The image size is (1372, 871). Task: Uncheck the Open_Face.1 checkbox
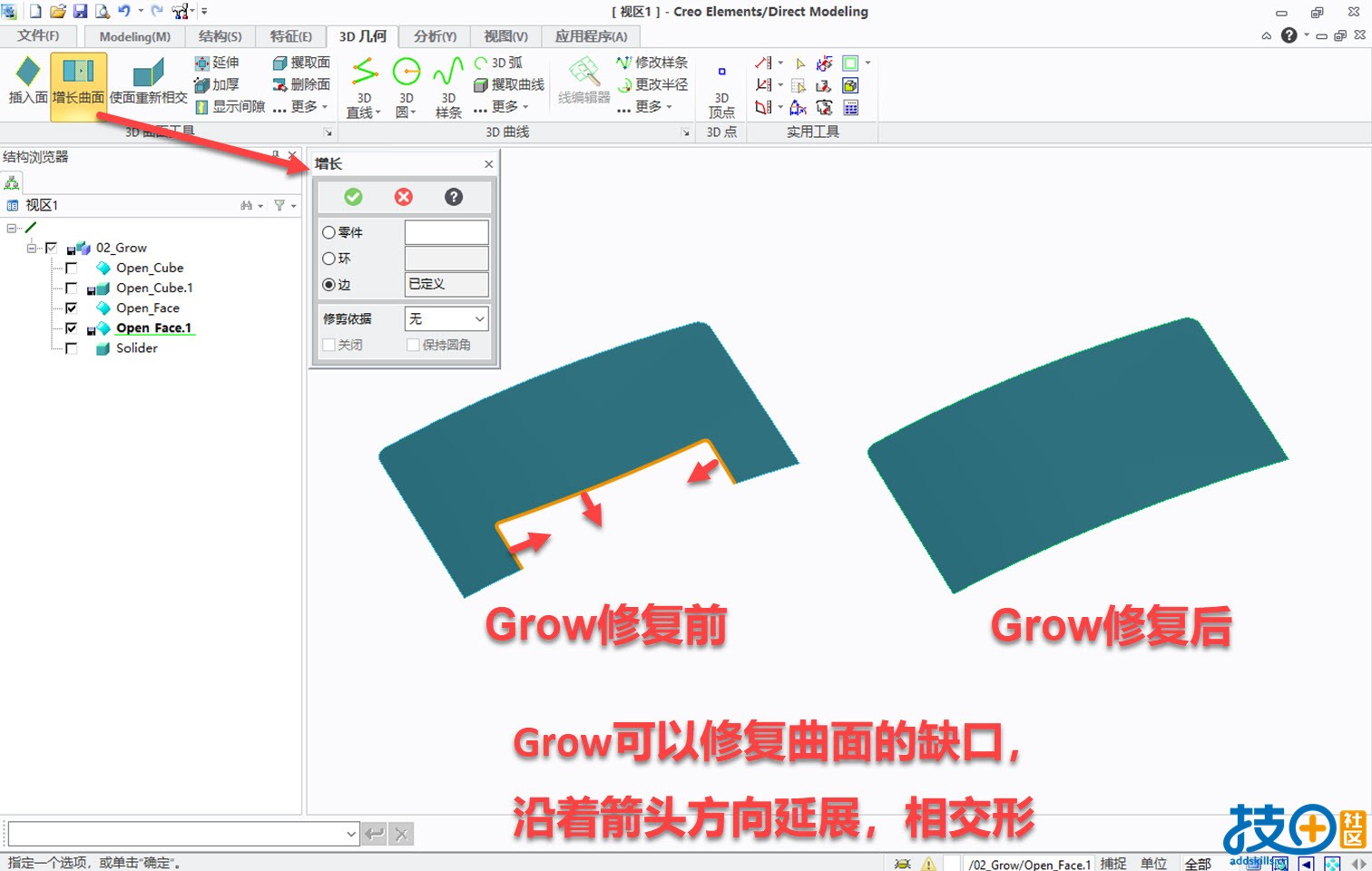click(x=71, y=328)
